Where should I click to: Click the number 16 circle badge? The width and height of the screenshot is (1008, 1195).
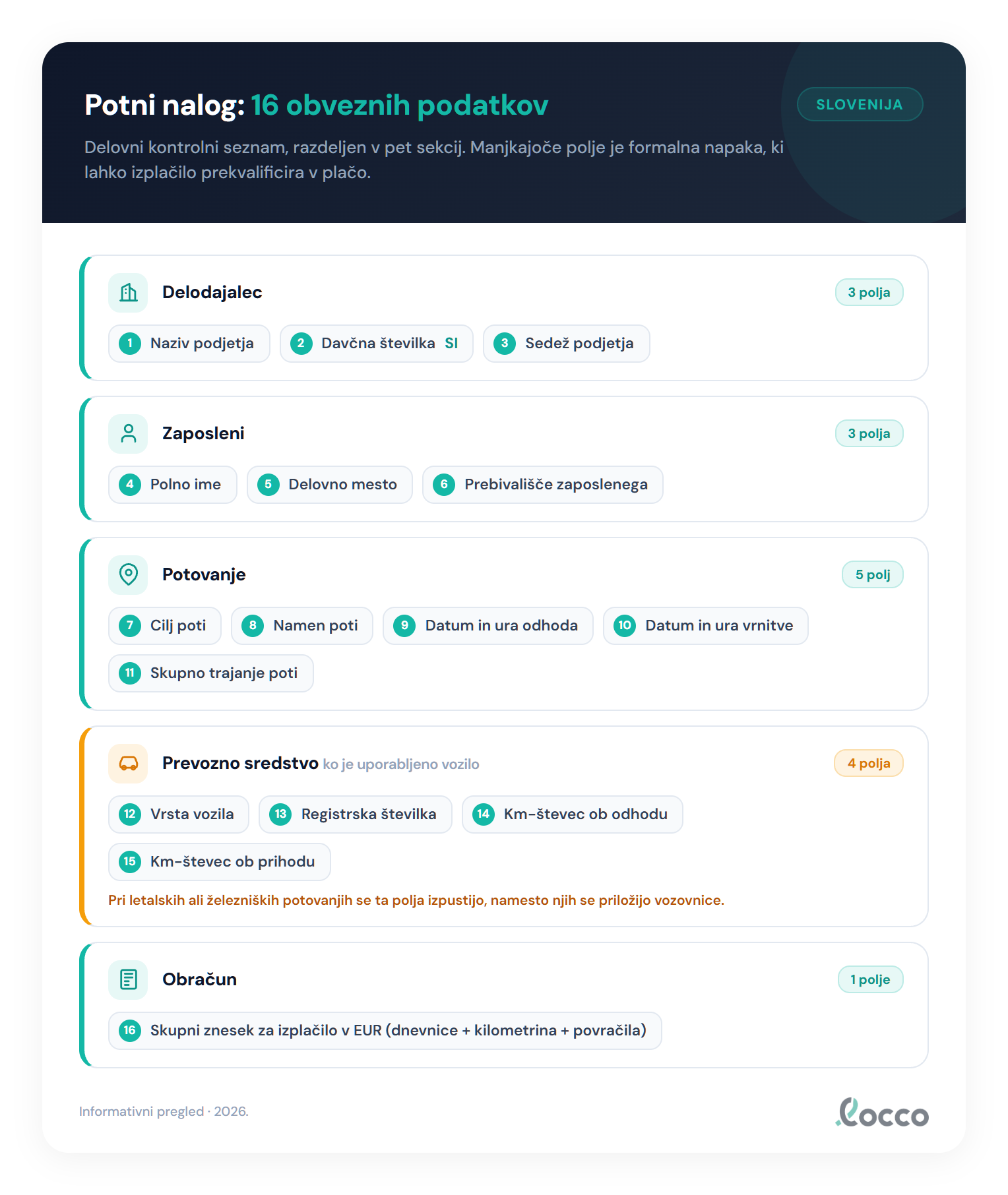pos(130,1030)
